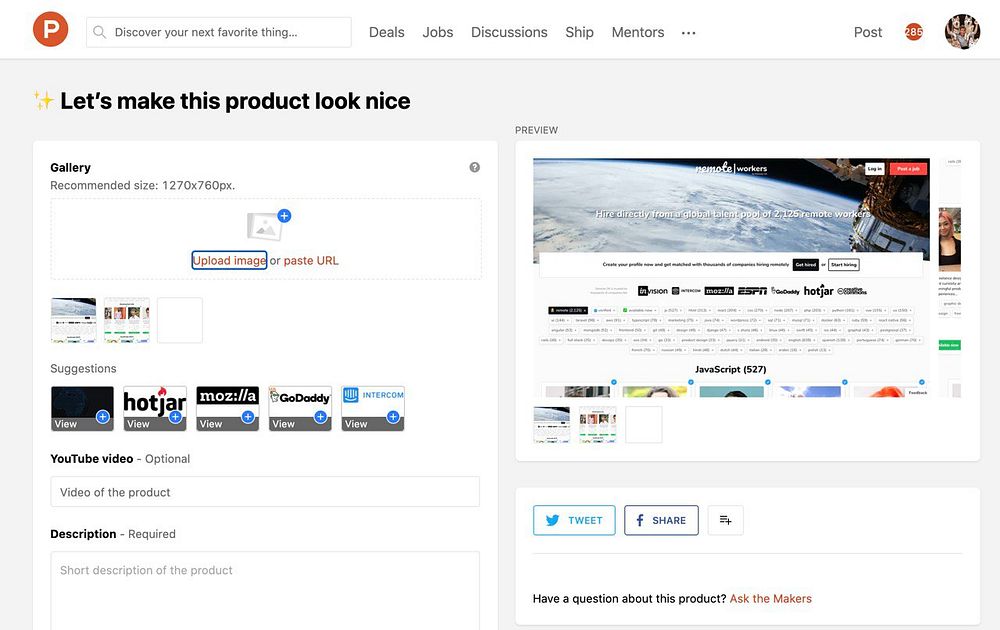Focus the YouTube video input field

click(265, 492)
